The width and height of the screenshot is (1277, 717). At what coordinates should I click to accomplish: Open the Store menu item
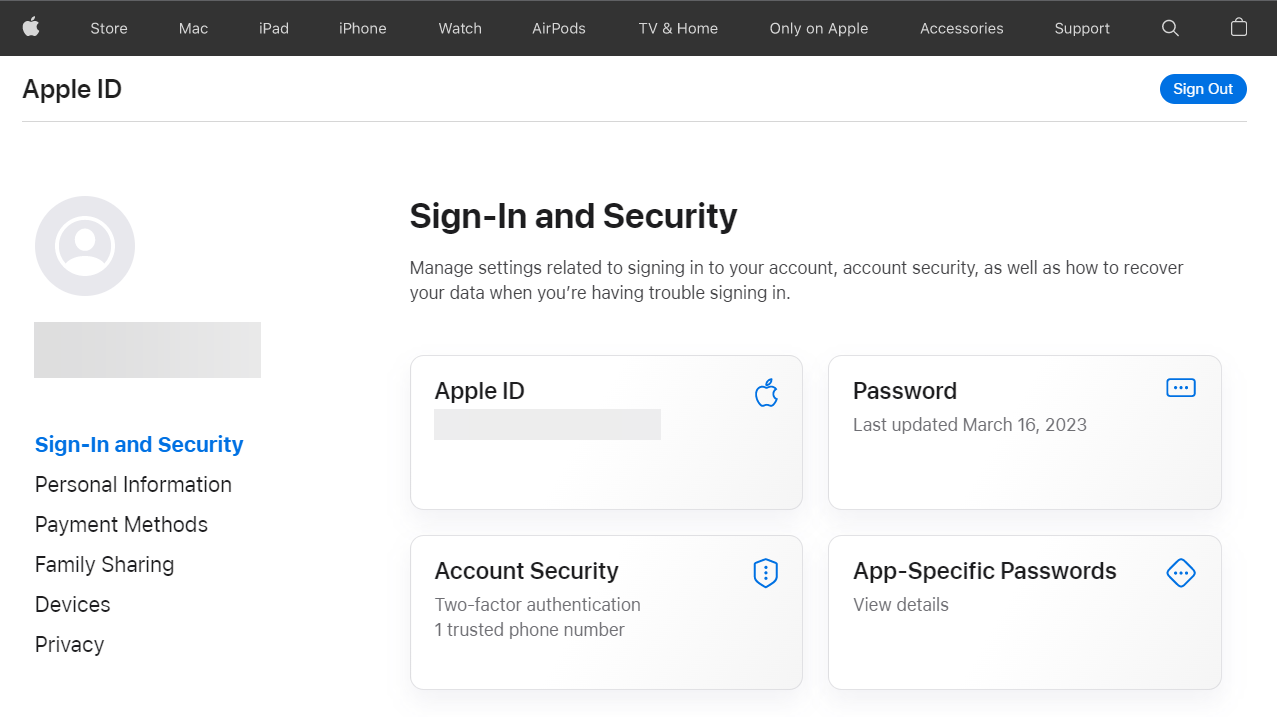tap(109, 28)
